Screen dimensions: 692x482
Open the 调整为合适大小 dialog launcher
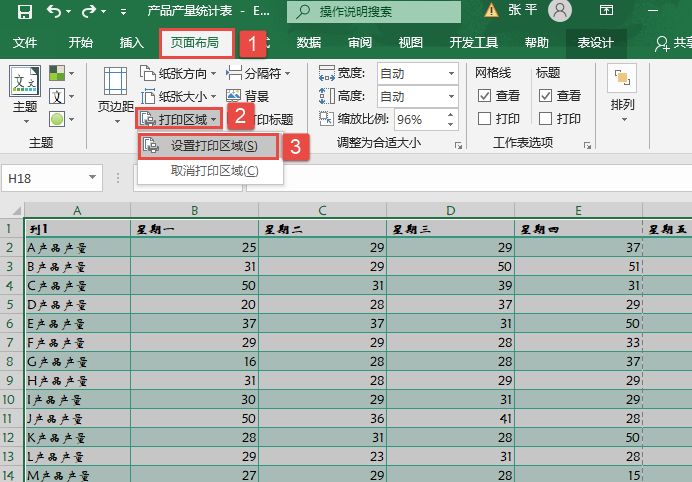(459, 145)
